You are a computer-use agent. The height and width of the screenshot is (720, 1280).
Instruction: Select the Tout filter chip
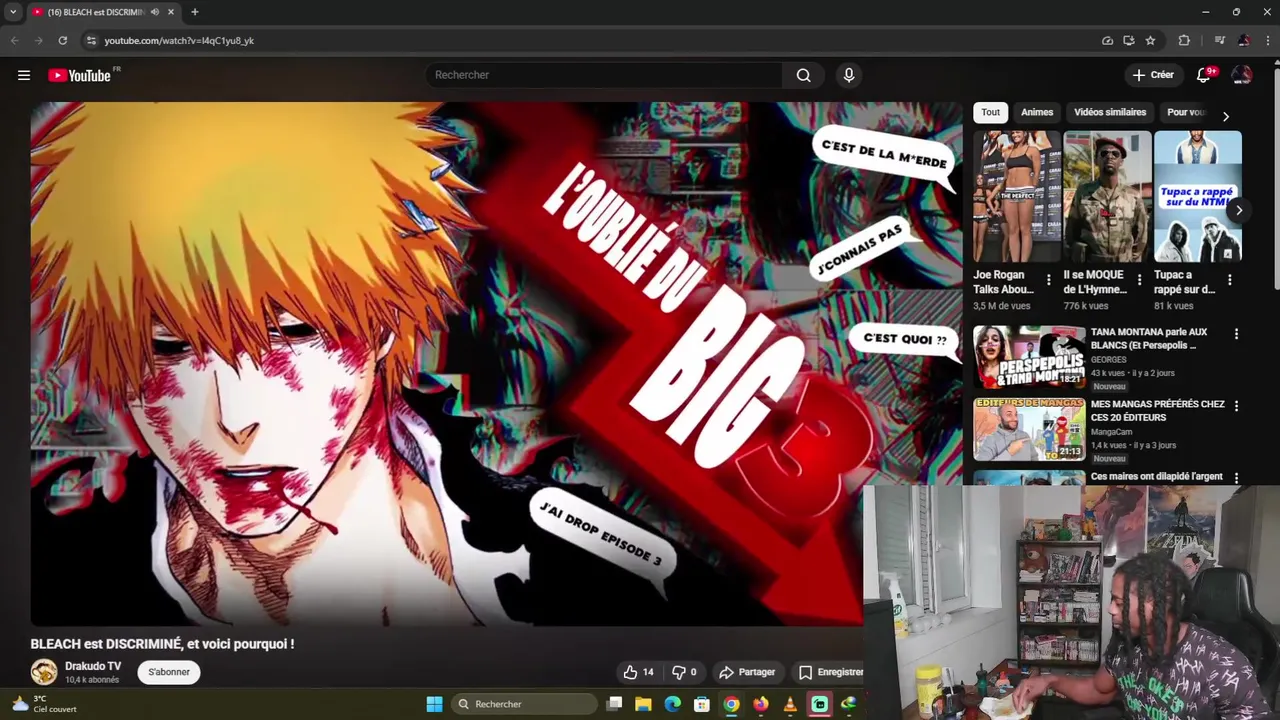click(x=990, y=112)
